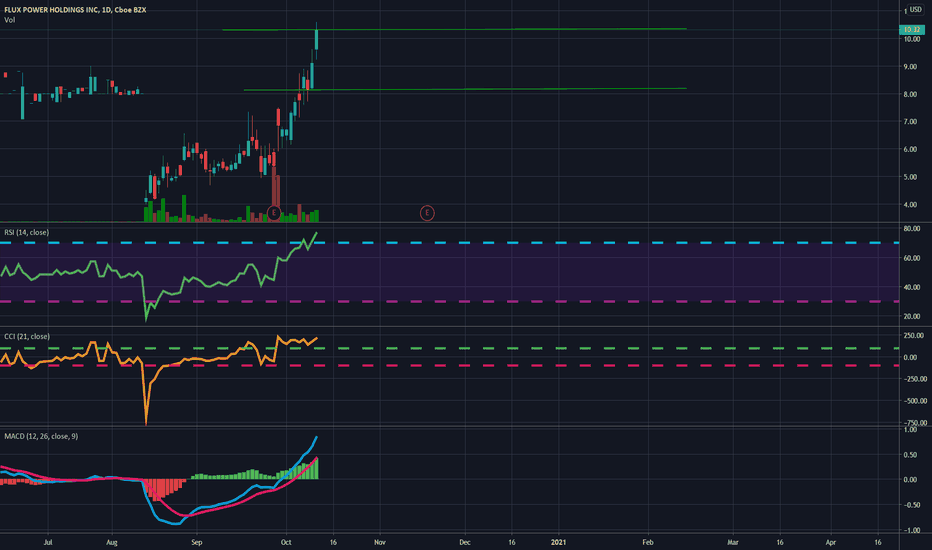932x550 pixels.
Task: Click the -0.50 label on MACD axis
Action: pos(911,505)
